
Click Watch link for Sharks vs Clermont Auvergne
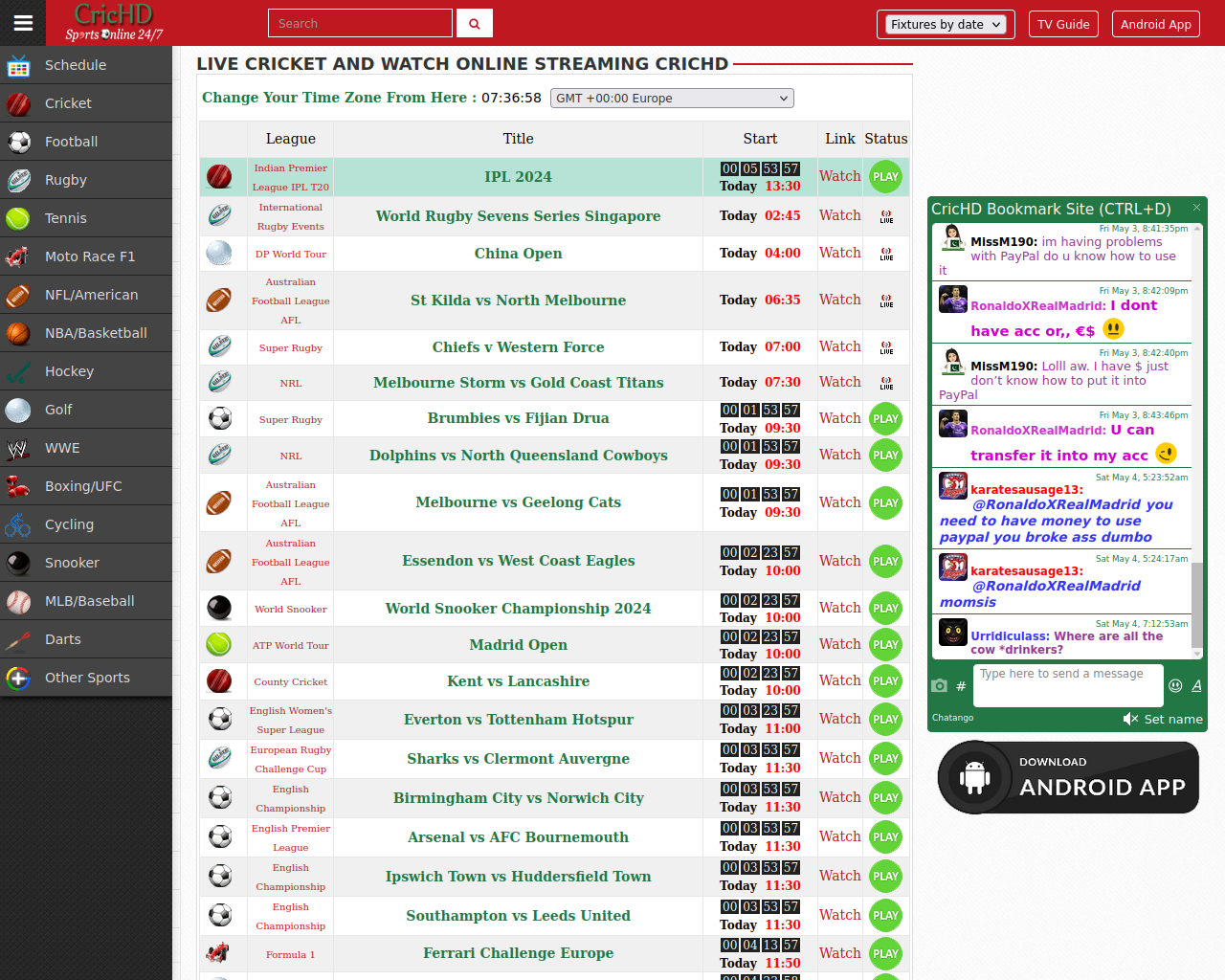(839, 758)
